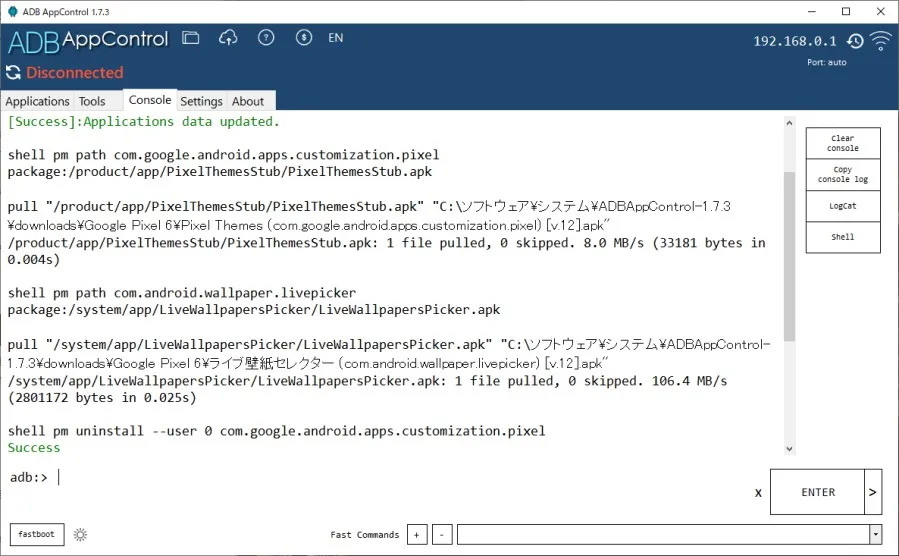This screenshot has height=556, width=899.
Task: Select the Console tab
Action: (150, 100)
